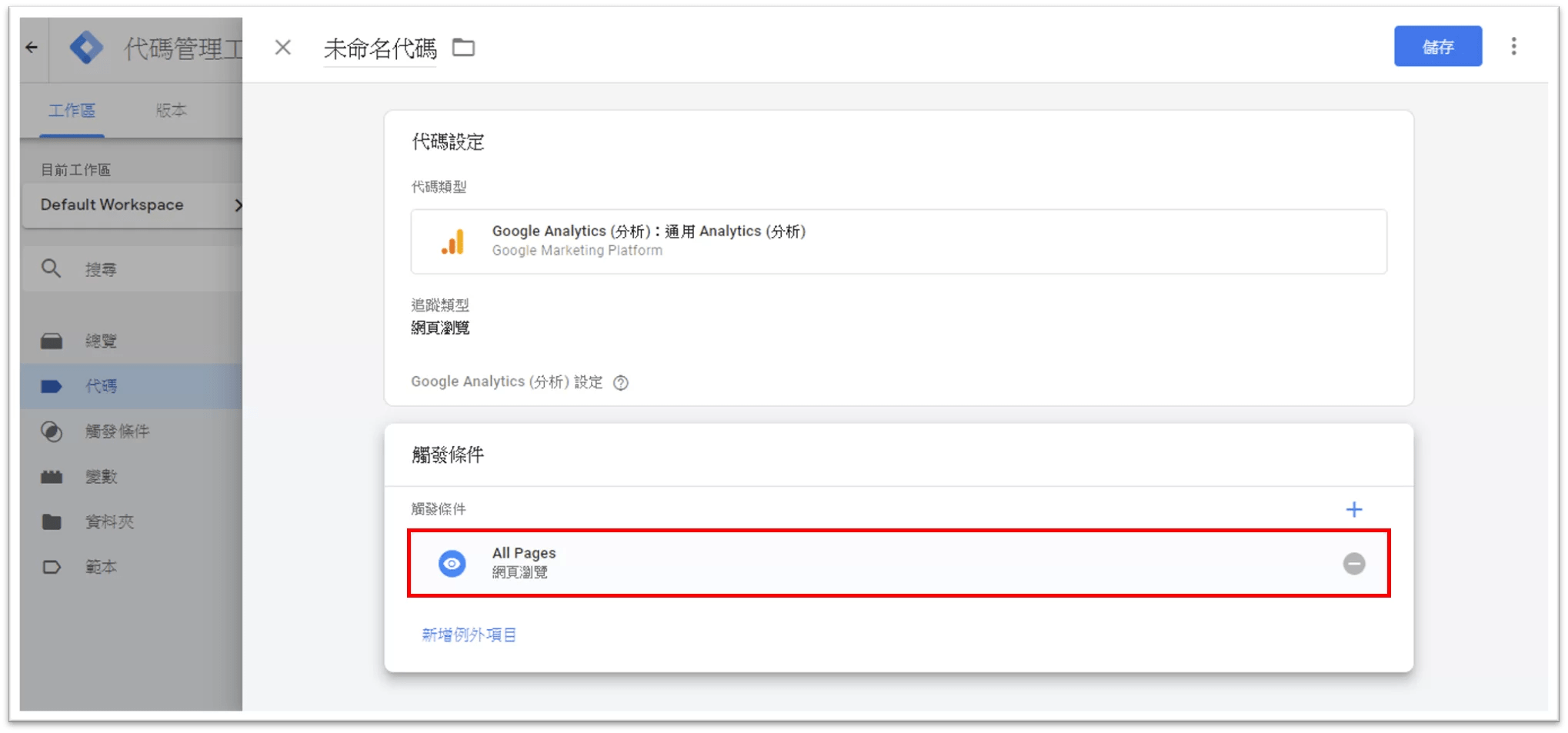Image resolution: width=1568 pixels, height=733 pixels.
Task: Open the folder icon beside tag name
Action: [463, 48]
